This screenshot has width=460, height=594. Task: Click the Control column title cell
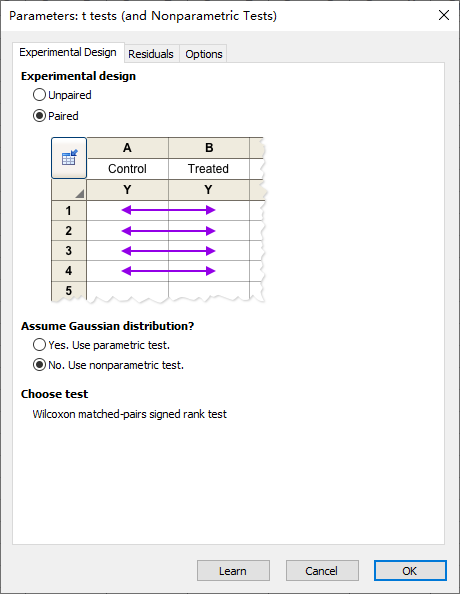click(x=128, y=169)
